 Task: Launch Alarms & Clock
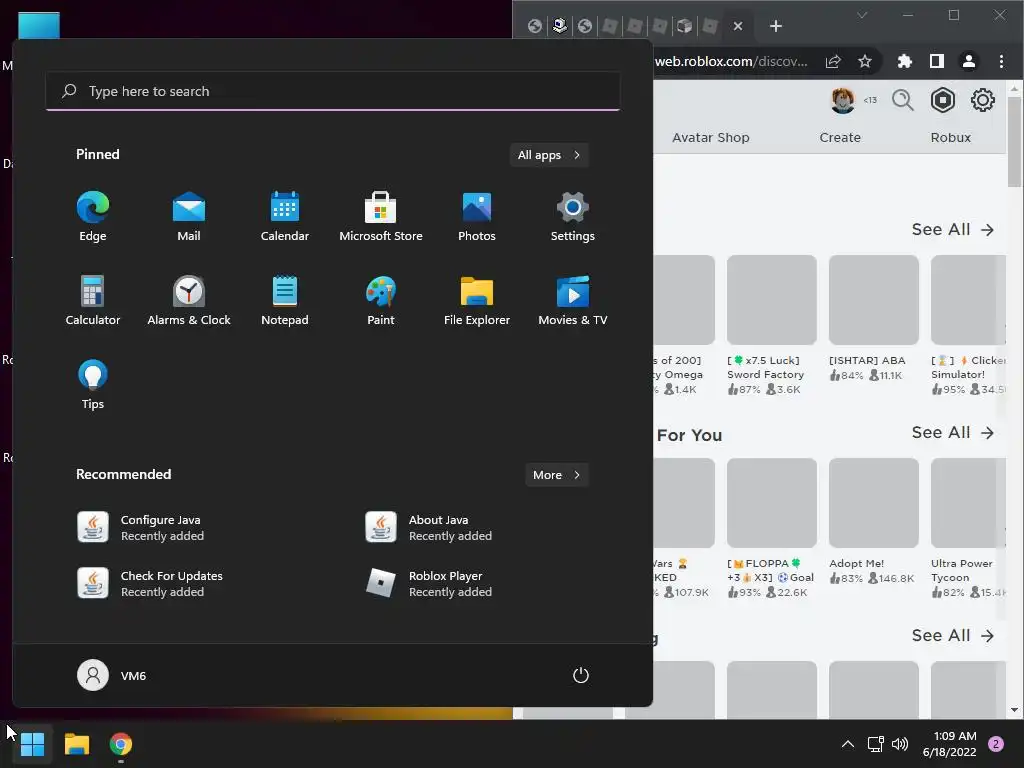(189, 300)
